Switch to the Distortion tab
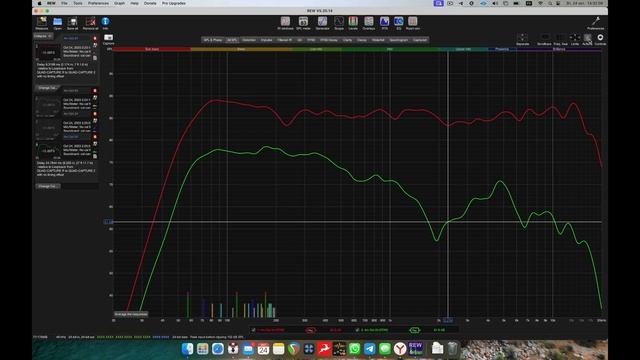This screenshot has width=640, height=360. [x=249, y=40]
